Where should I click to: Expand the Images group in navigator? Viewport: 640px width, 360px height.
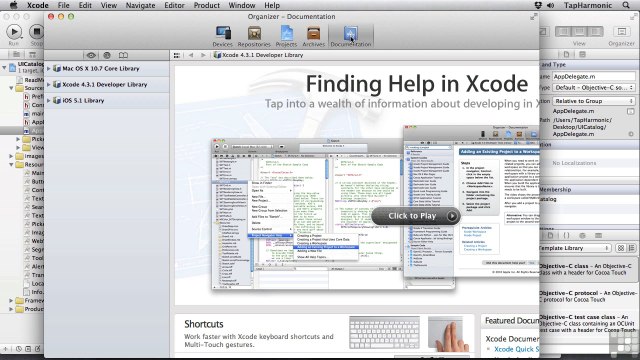click(x=11, y=156)
